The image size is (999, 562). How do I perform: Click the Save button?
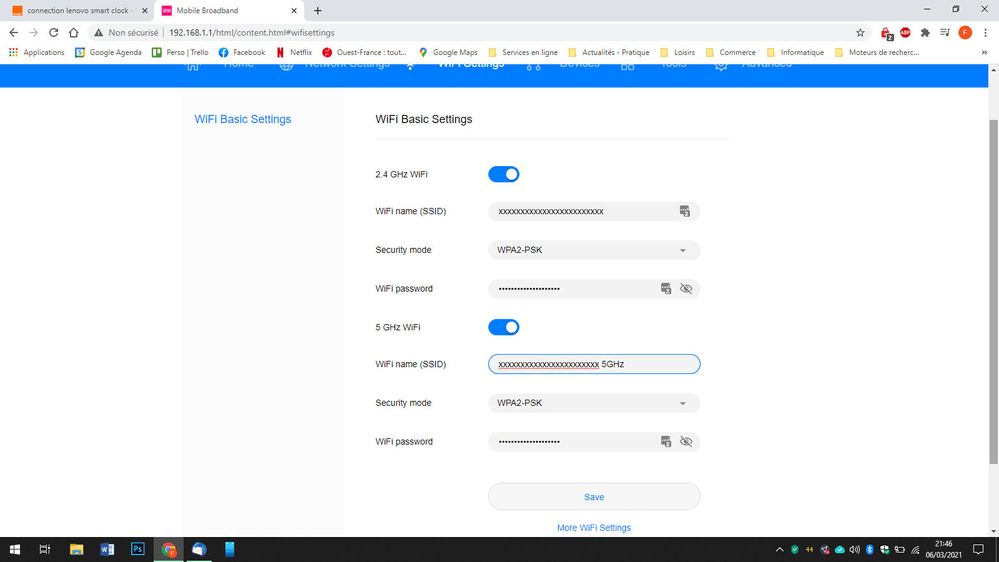(593, 497)
